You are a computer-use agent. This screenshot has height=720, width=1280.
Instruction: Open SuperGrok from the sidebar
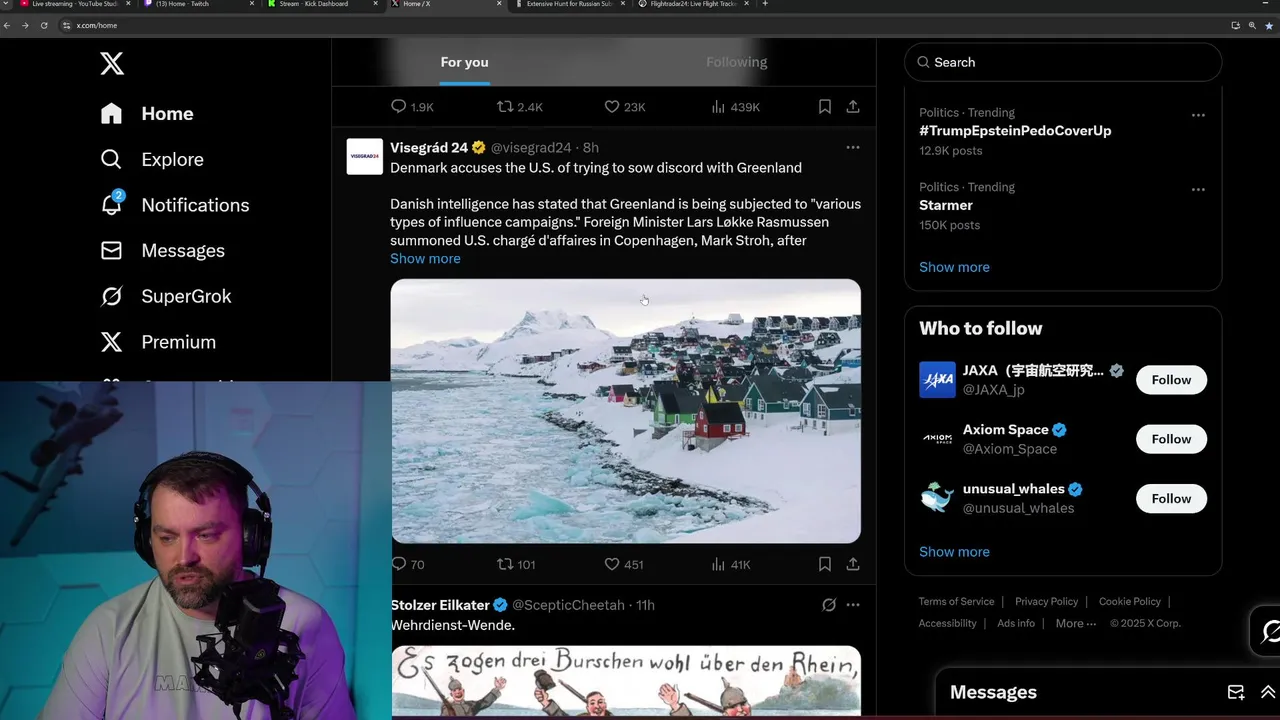coord(166,296)
